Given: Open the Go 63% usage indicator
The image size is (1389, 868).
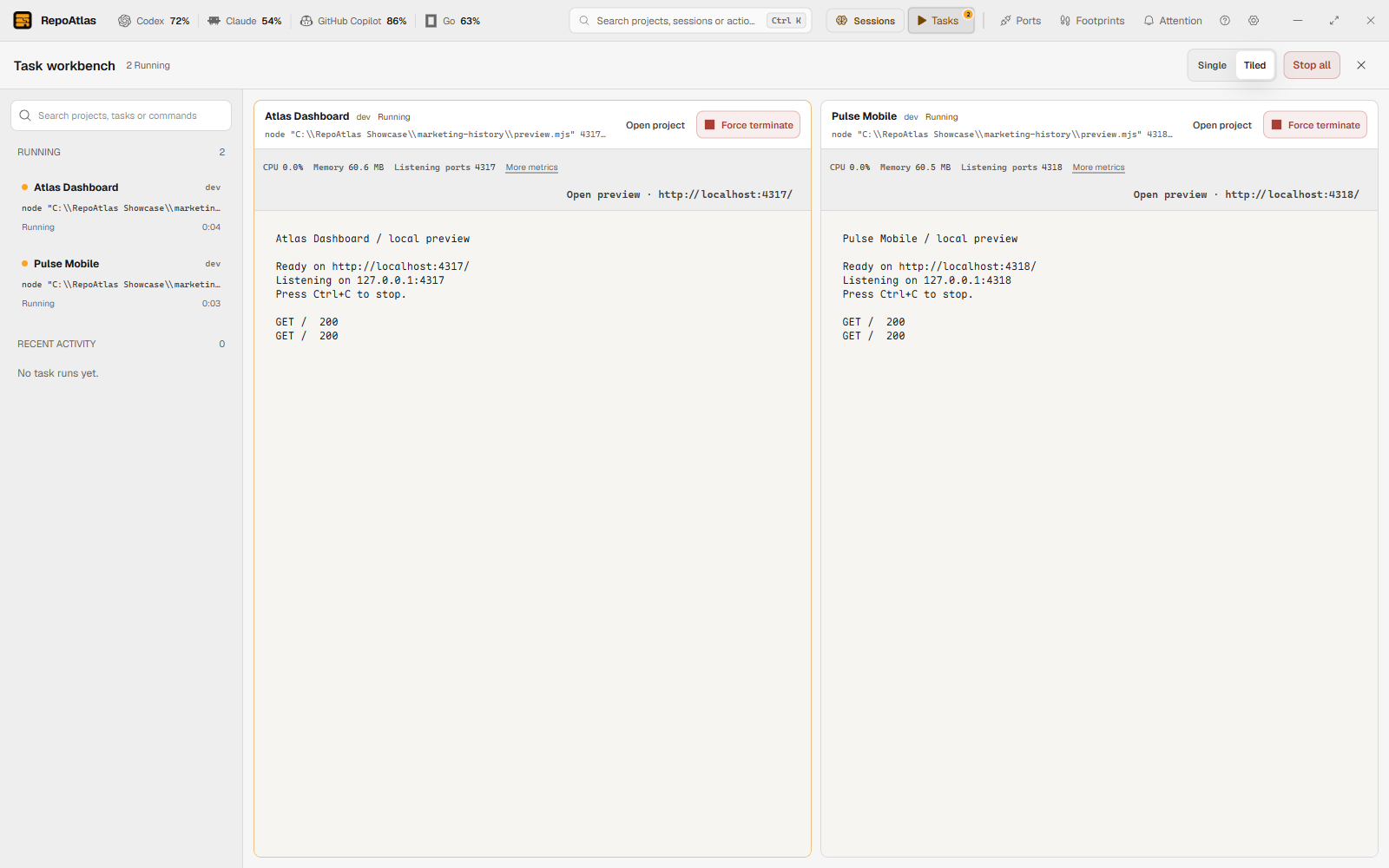Looking at the screenshot, I should click(452, 21).
